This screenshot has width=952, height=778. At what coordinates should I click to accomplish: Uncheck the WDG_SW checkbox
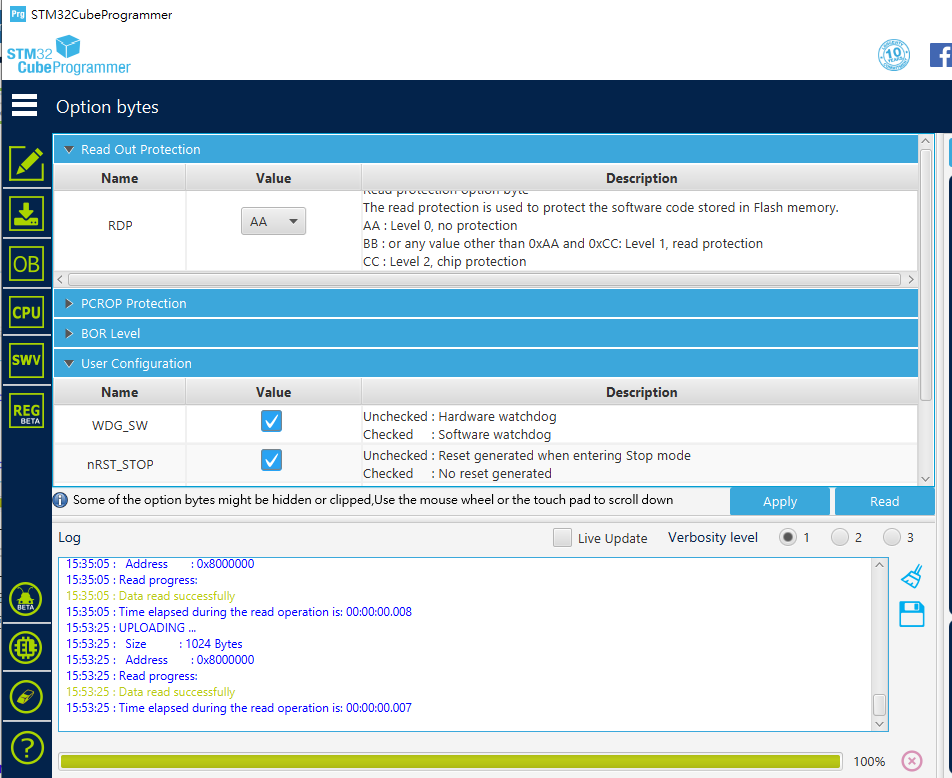click(271, 421)
